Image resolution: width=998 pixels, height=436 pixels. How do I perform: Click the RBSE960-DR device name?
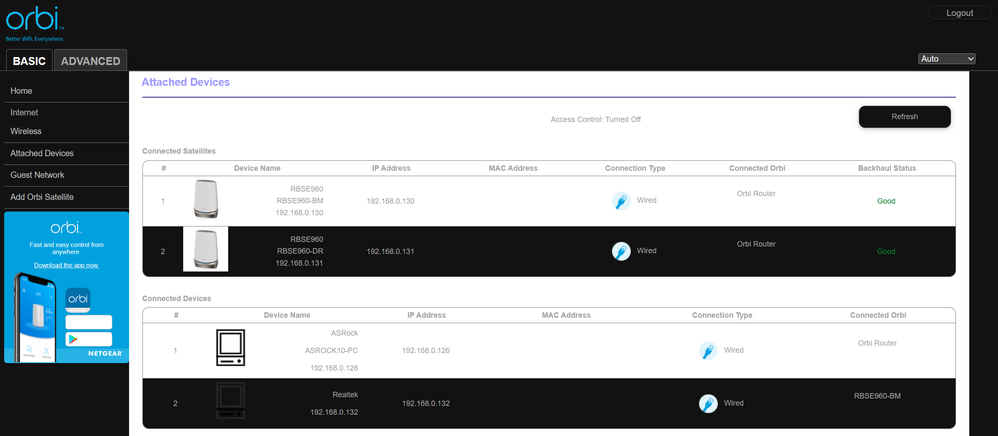pyautogui.click(x=300, y=251)
